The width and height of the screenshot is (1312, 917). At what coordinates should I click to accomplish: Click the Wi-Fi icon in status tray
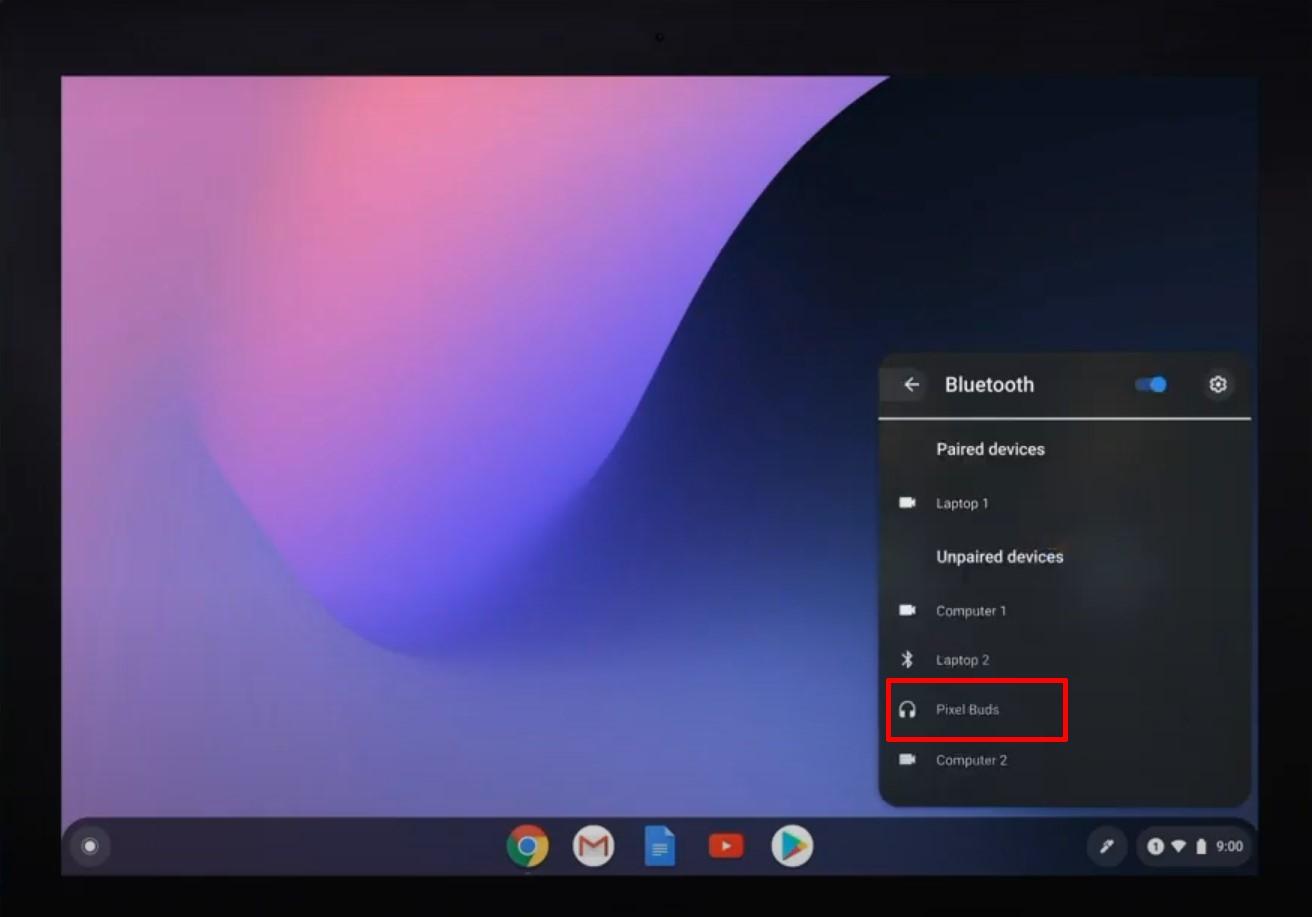click(x=1179, y=846)
